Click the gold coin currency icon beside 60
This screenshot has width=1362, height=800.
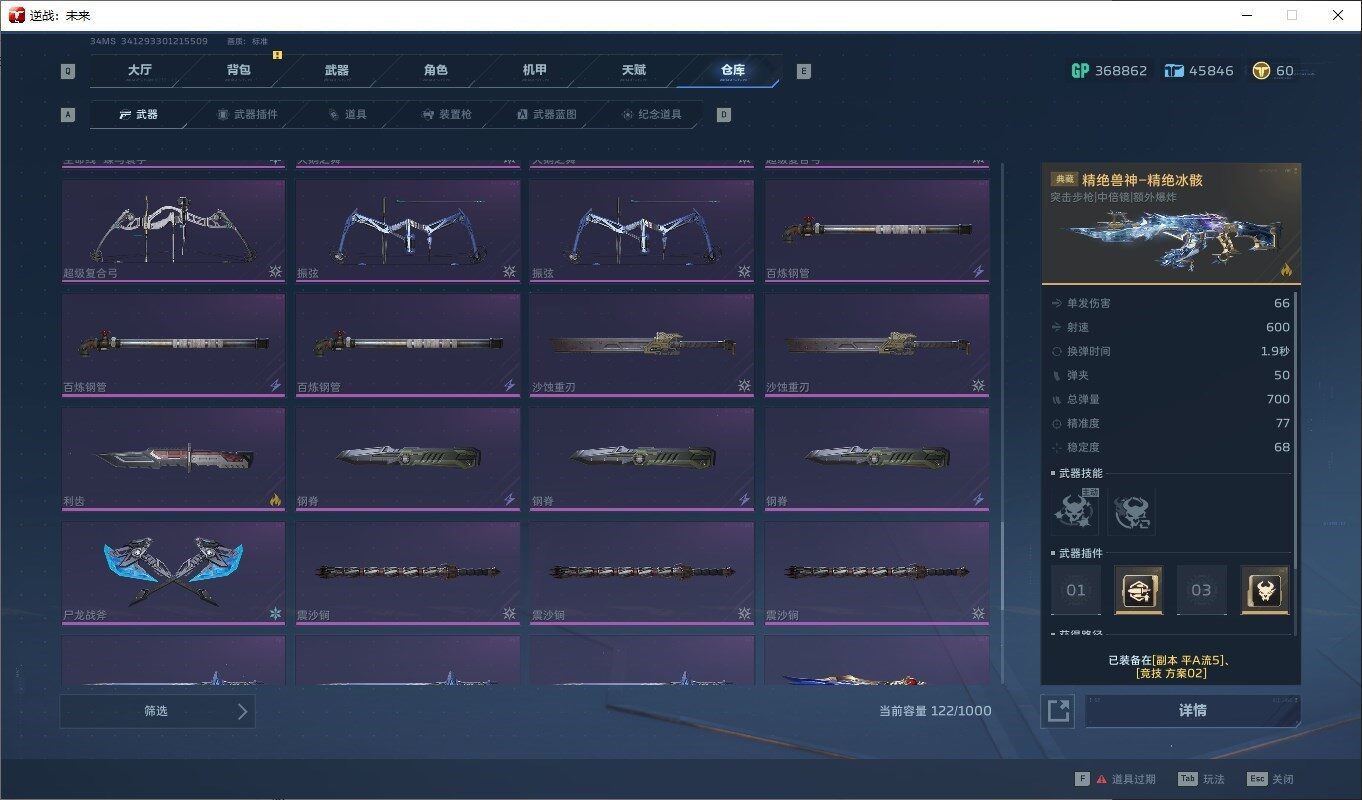tap(1261, 71)
